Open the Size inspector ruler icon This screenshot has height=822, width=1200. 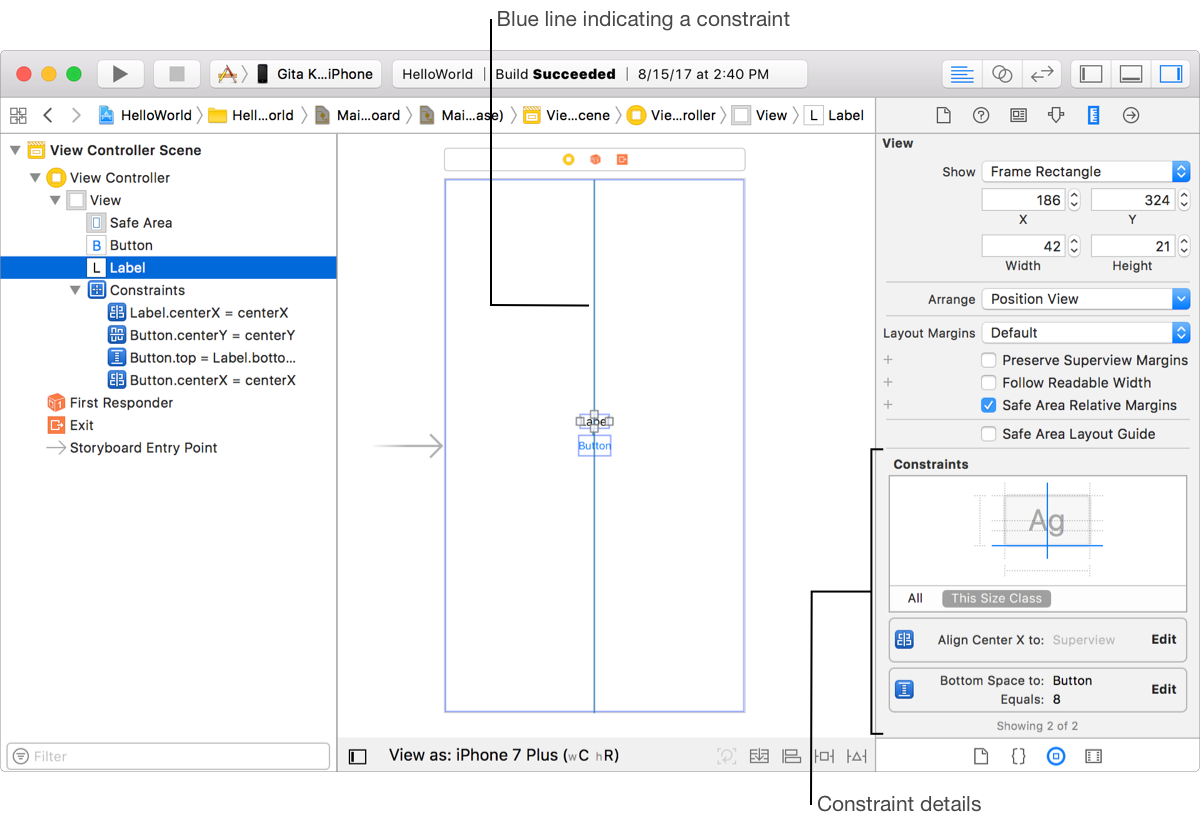point(1093,115)
